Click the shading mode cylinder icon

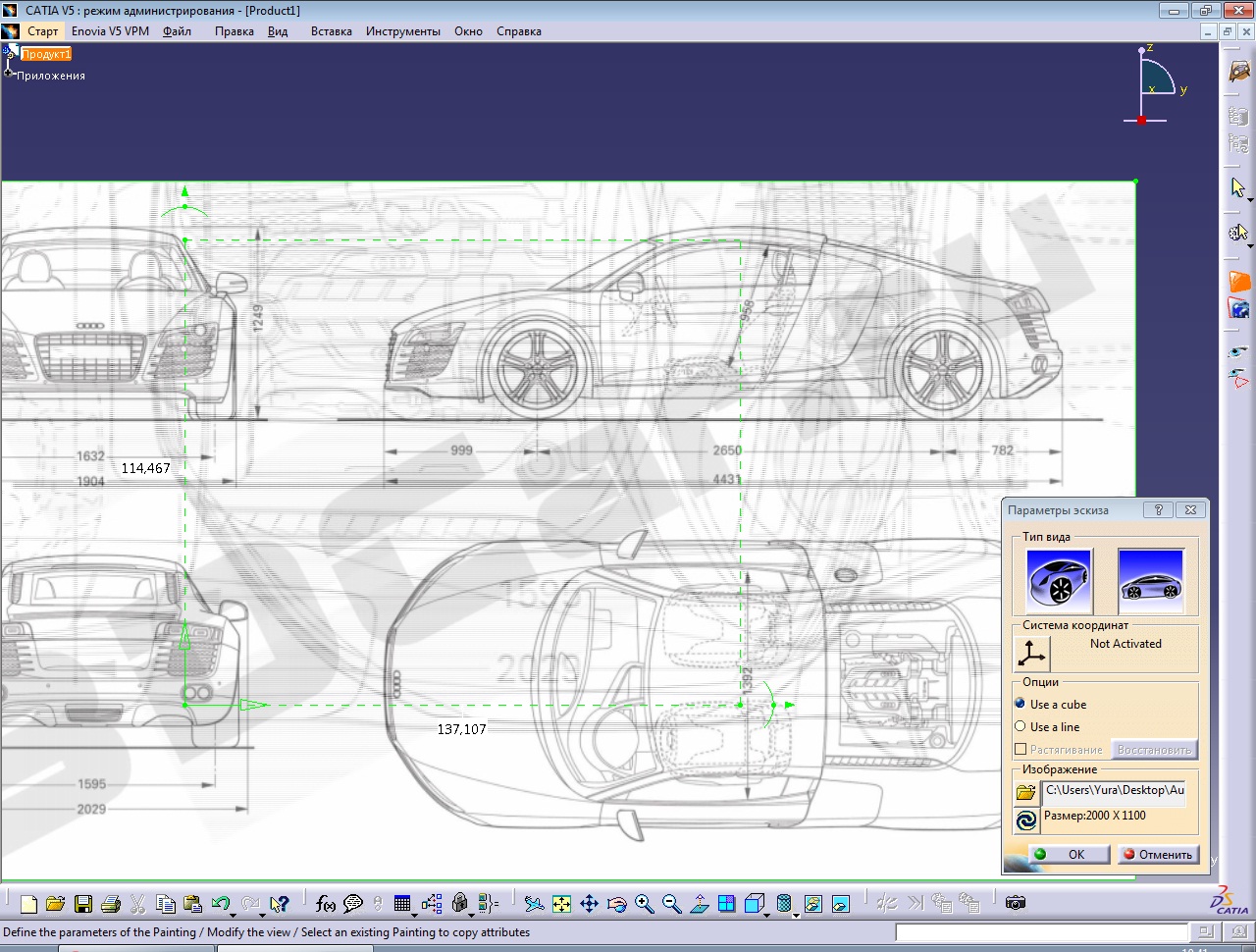(784, 904)
